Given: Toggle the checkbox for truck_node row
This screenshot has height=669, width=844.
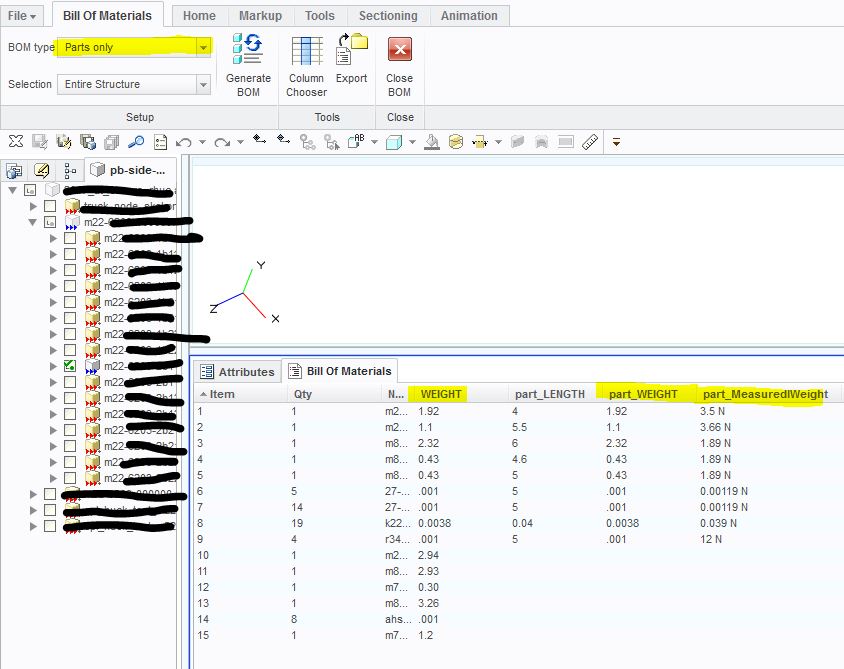Looking at the screenshot, I should coord(50,206).
